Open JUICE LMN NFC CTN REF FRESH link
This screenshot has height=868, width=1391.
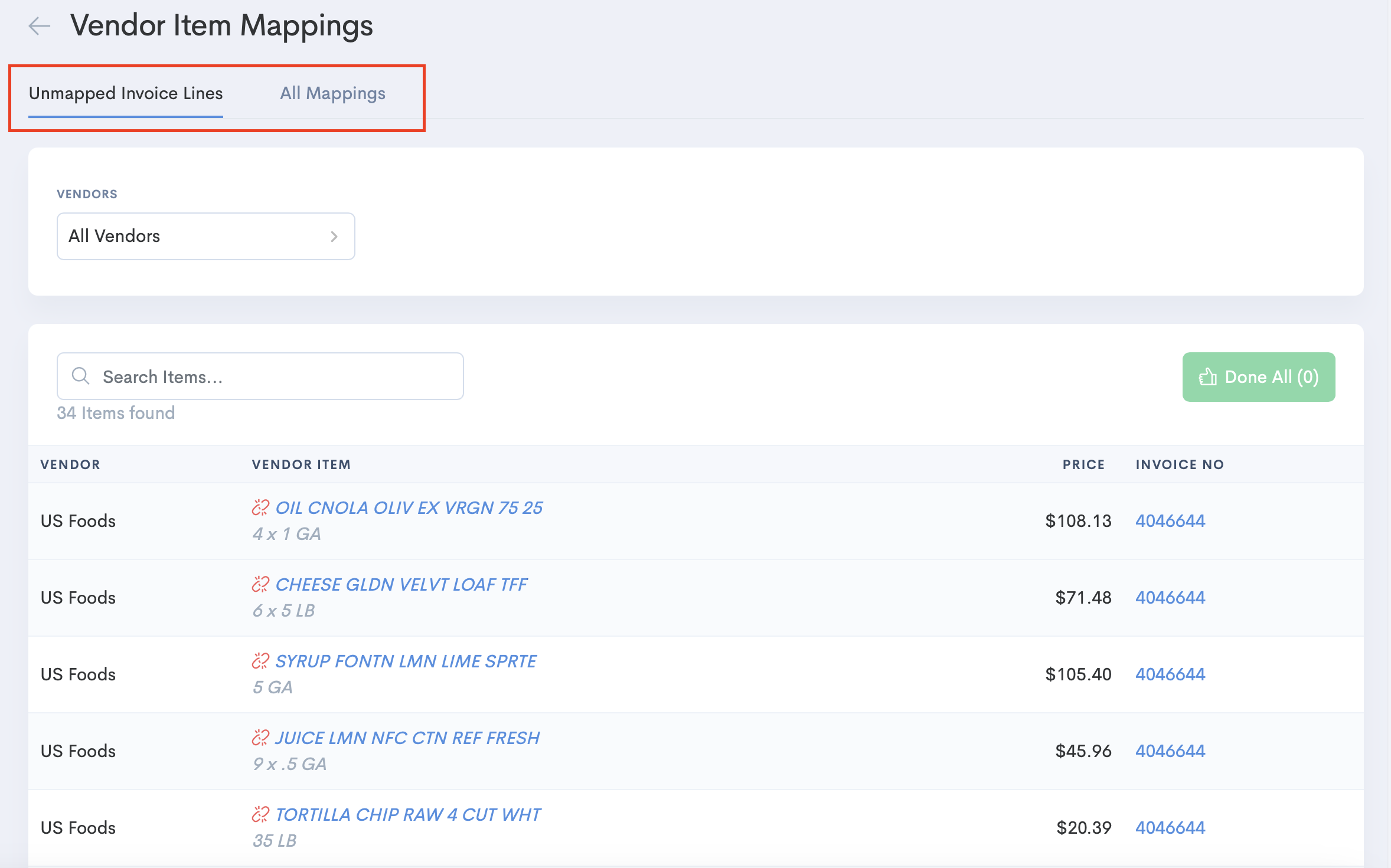tap(407, 738)
